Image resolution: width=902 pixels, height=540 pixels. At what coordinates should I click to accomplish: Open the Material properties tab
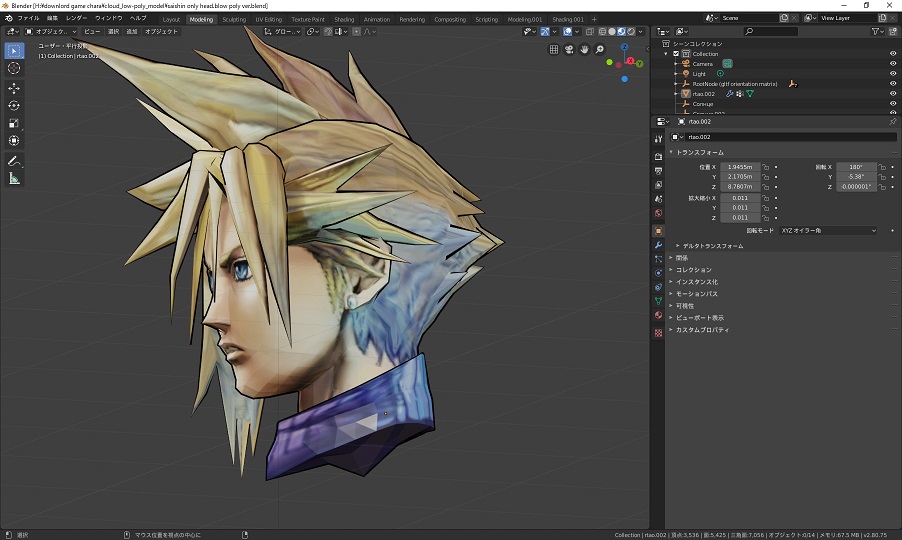[x=658, y=315]
